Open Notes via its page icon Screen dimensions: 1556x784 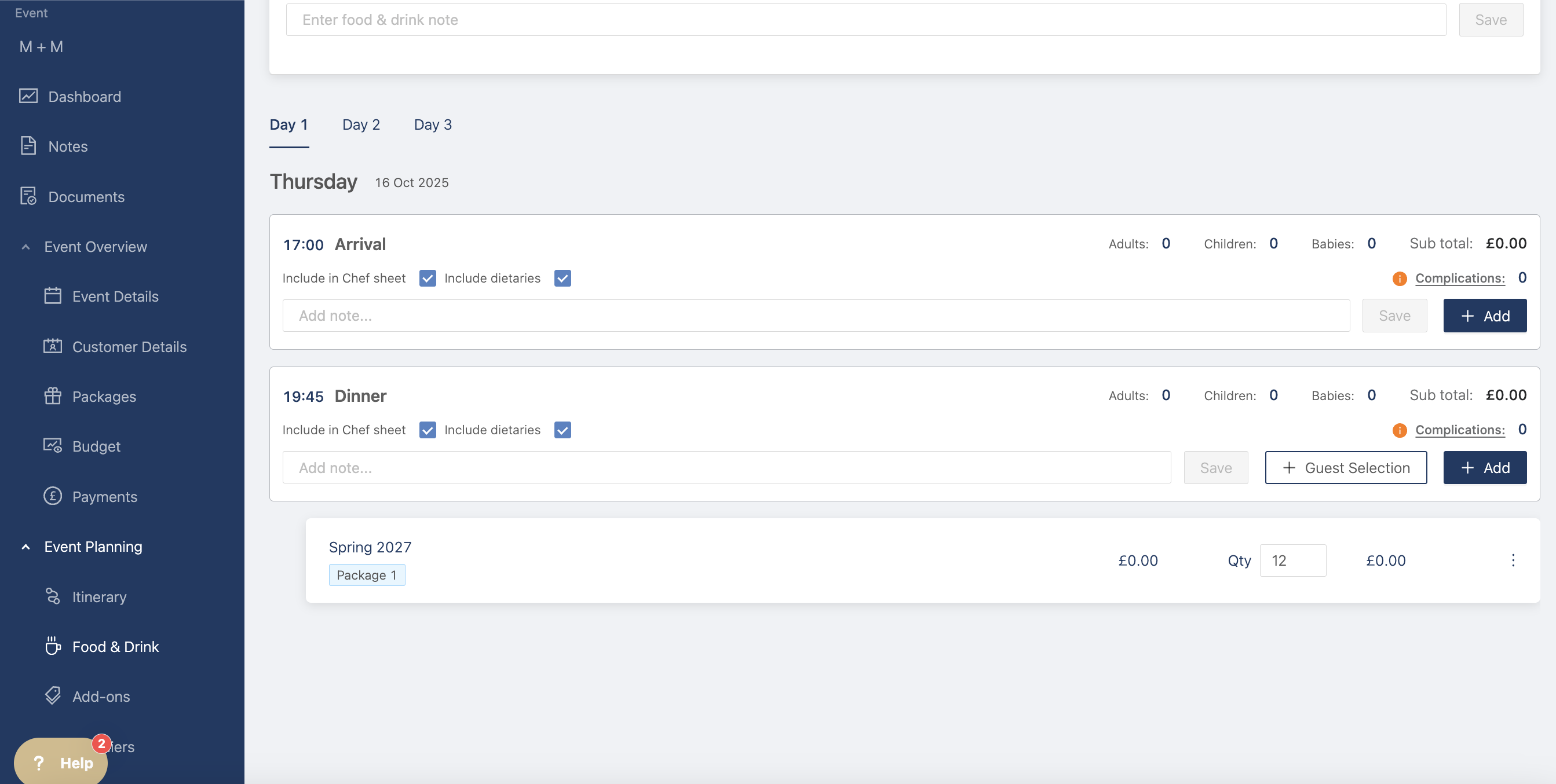pyautogui.click(x=28, y=146)
